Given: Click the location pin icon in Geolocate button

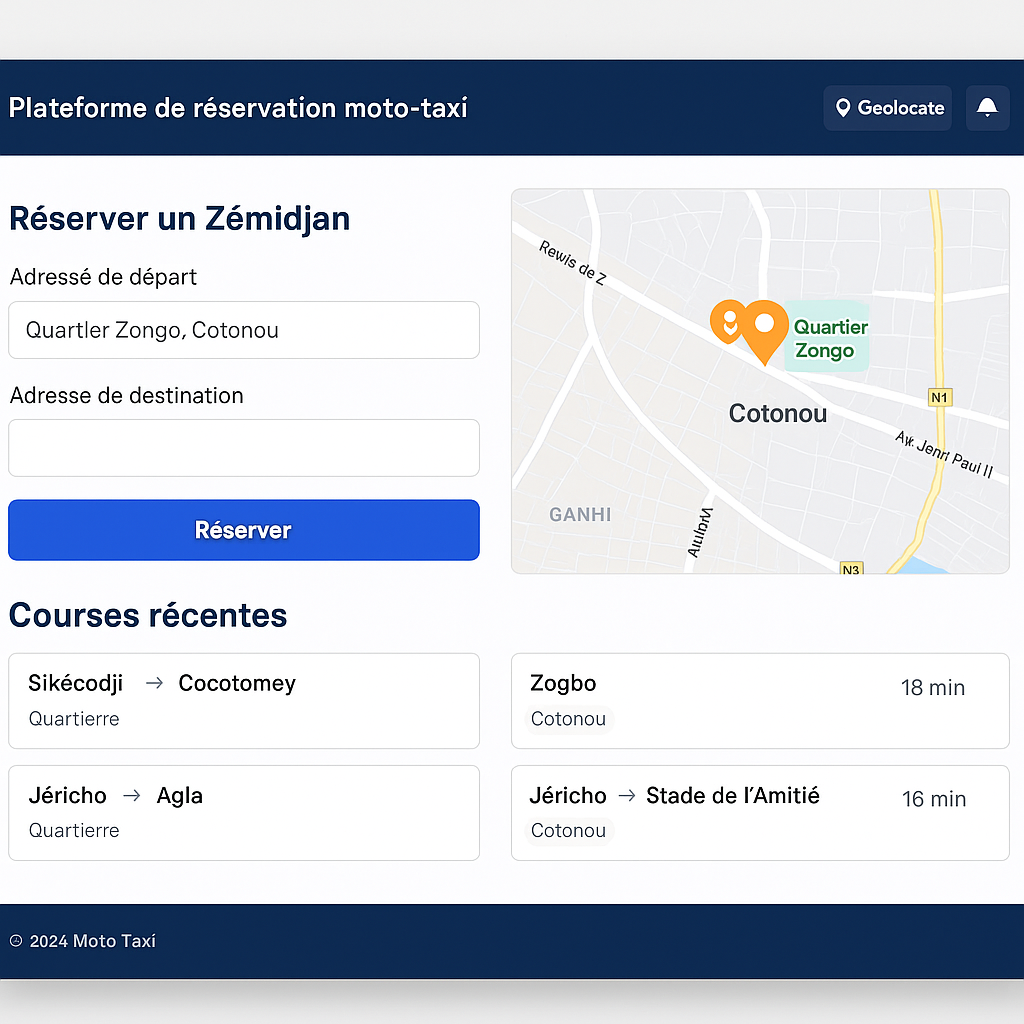Looking at the screenshot, I should pyautogui.click(x=845, y=107).
